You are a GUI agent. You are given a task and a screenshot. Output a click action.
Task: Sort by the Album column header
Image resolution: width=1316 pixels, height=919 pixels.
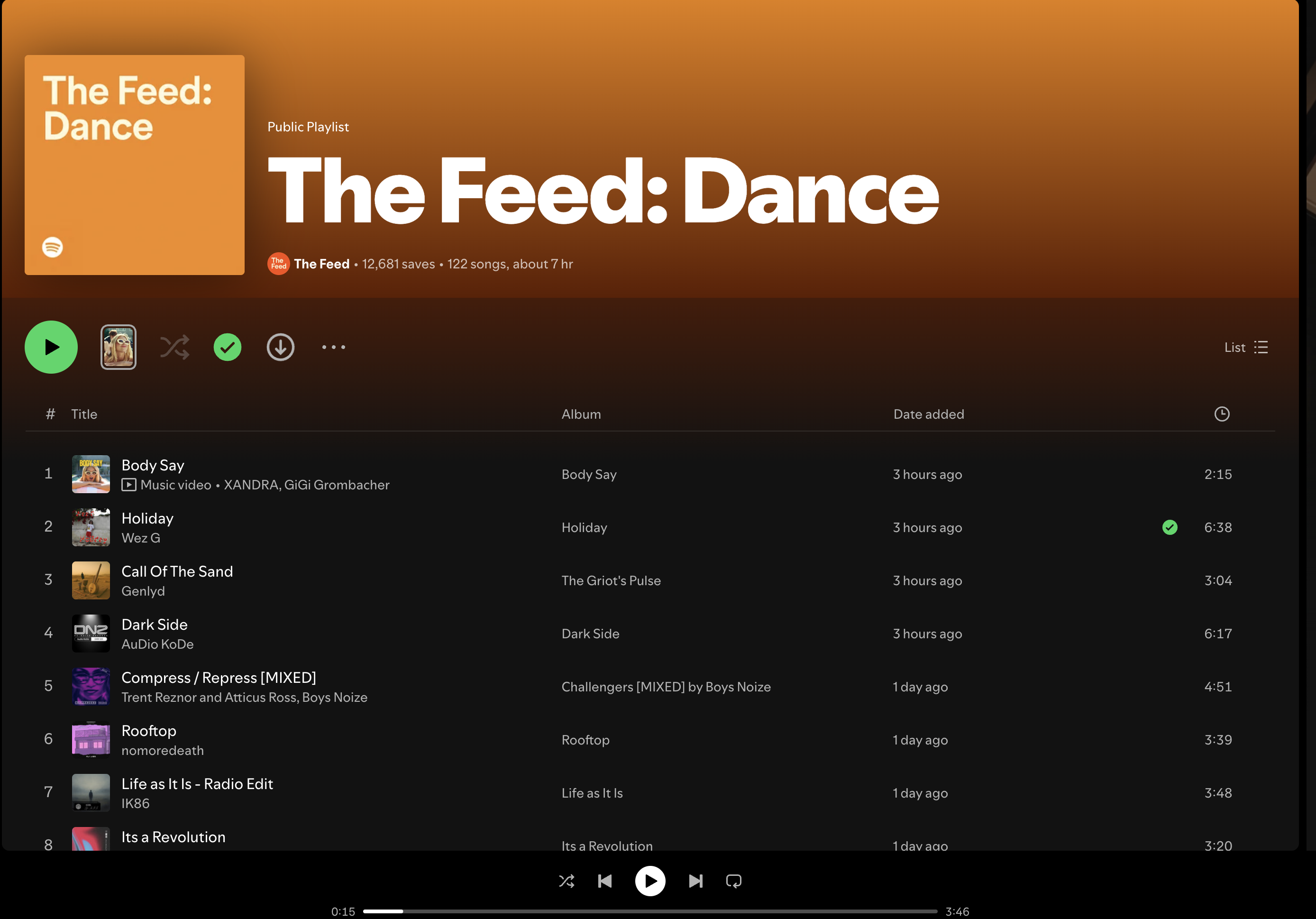(x=581, y=414)
